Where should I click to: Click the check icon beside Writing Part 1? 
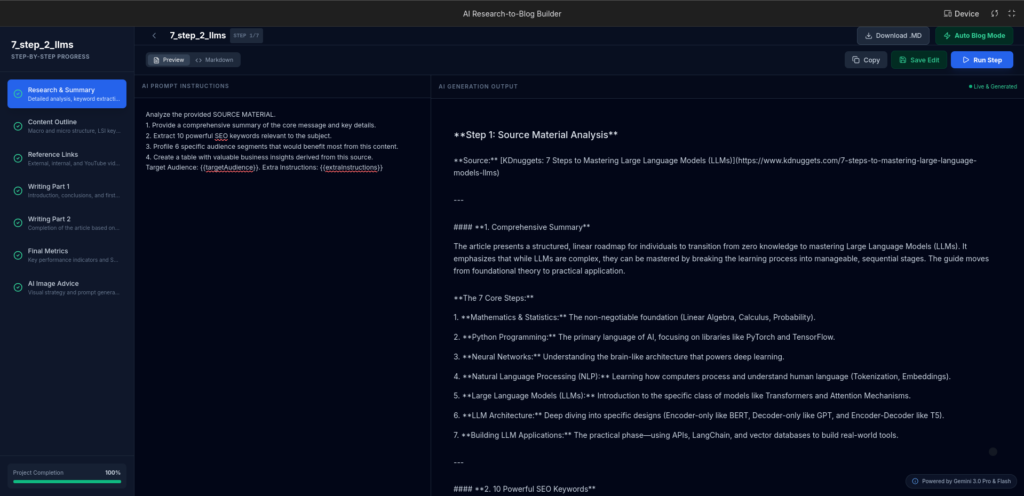(18, 191)
